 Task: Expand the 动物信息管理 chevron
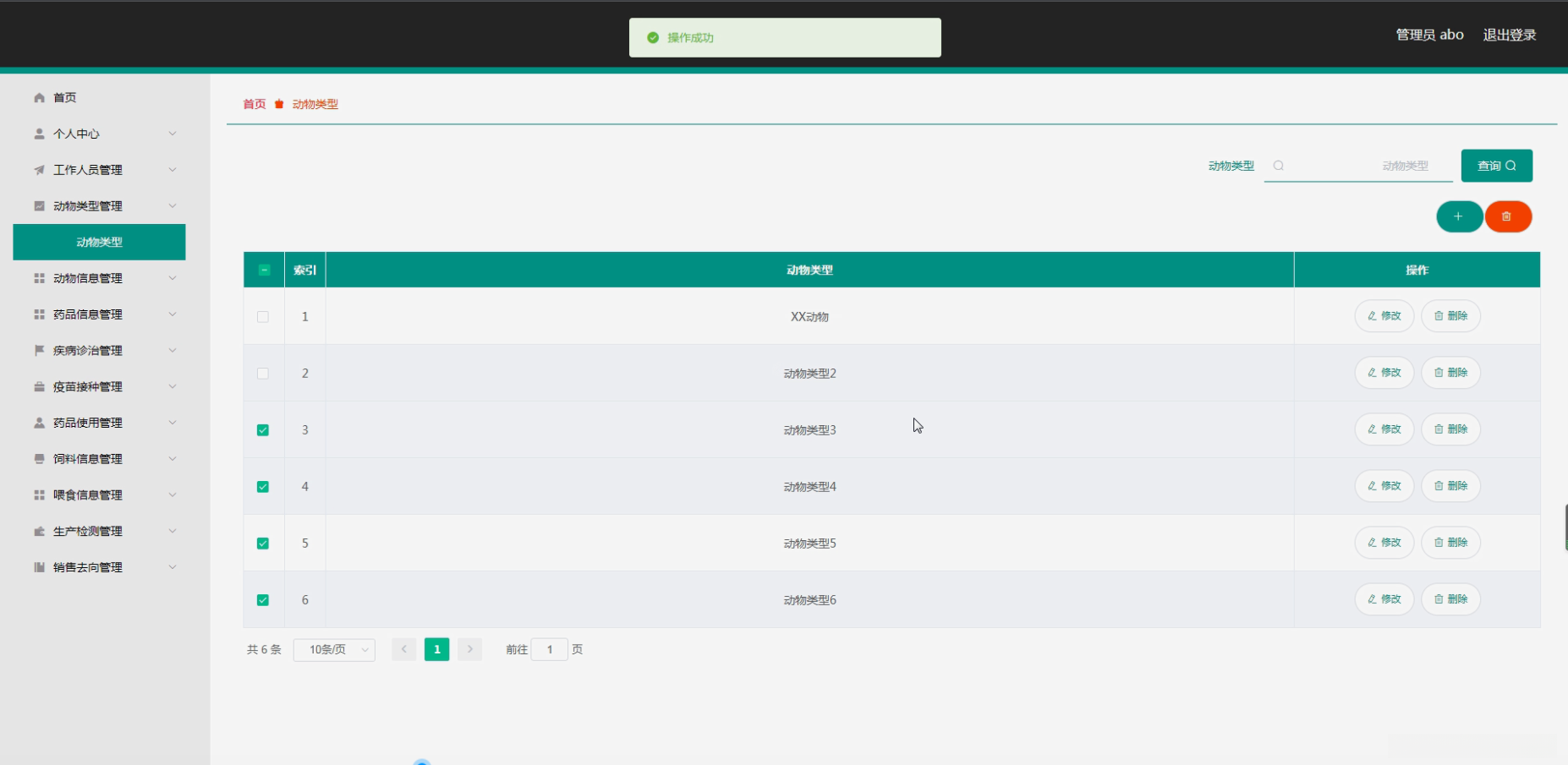(x=173, y=278)
